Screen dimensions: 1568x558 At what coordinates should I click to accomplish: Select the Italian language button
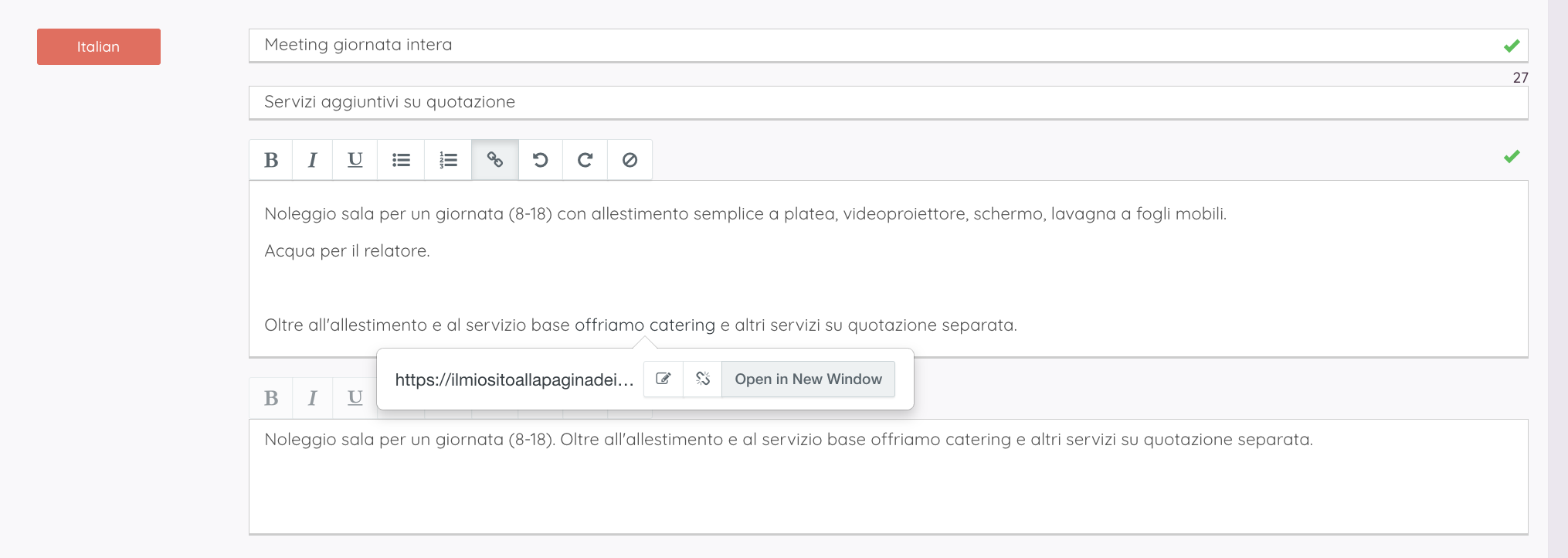tap(99, 46)
